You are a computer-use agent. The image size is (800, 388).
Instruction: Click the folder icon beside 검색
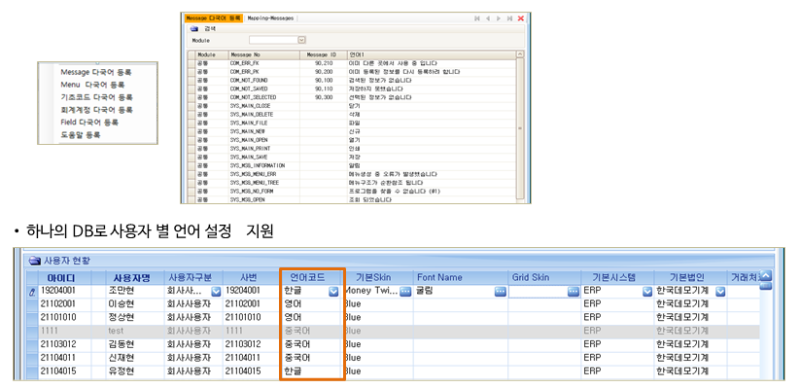tap(194, 29)
